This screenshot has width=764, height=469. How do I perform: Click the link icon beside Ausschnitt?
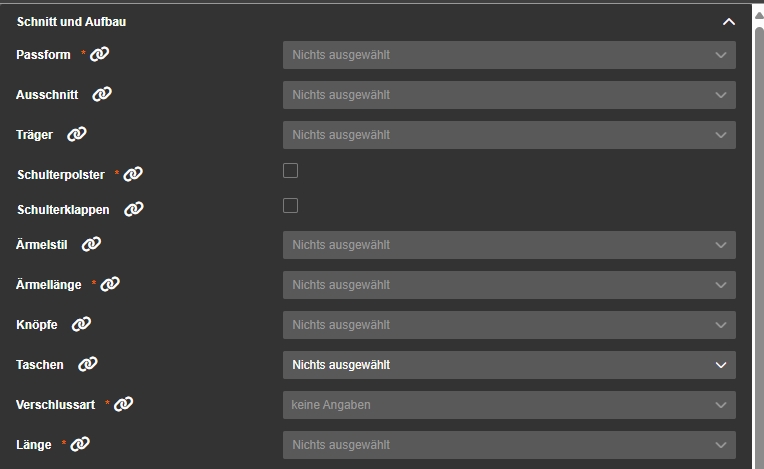pos(102,95)
